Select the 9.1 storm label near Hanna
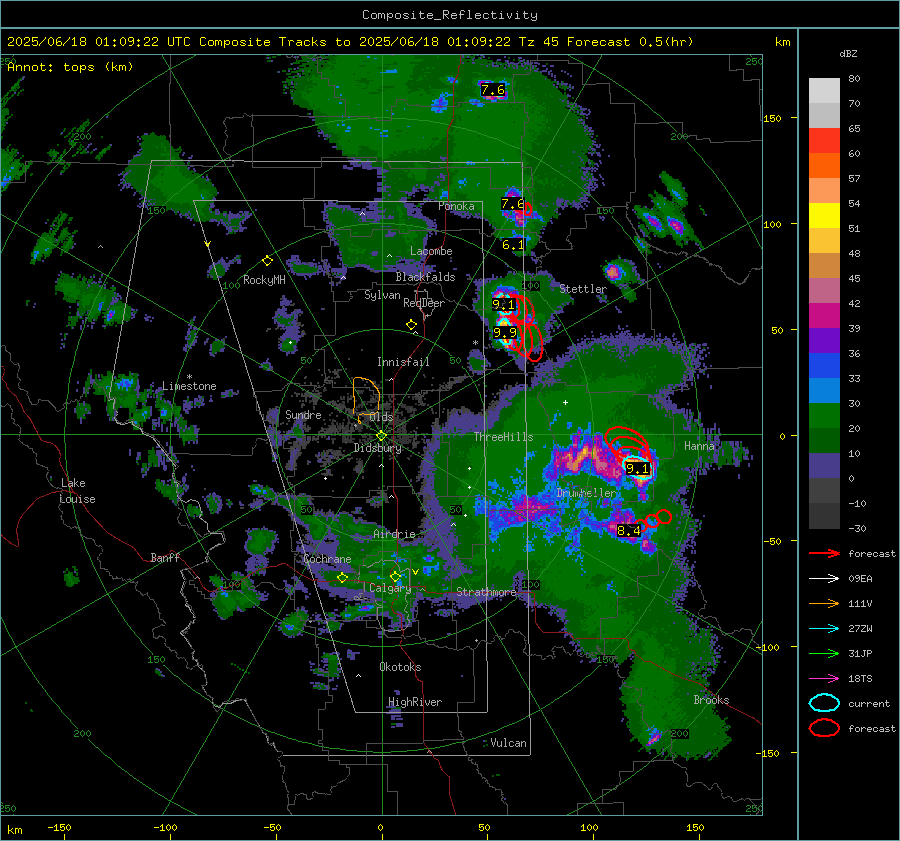 click(x=637, y=468)
